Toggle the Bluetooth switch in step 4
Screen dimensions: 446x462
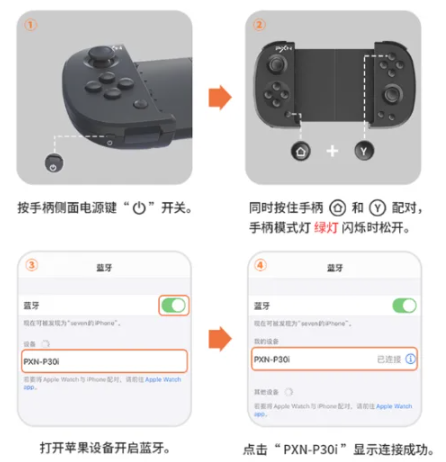(x=404, y=305)
